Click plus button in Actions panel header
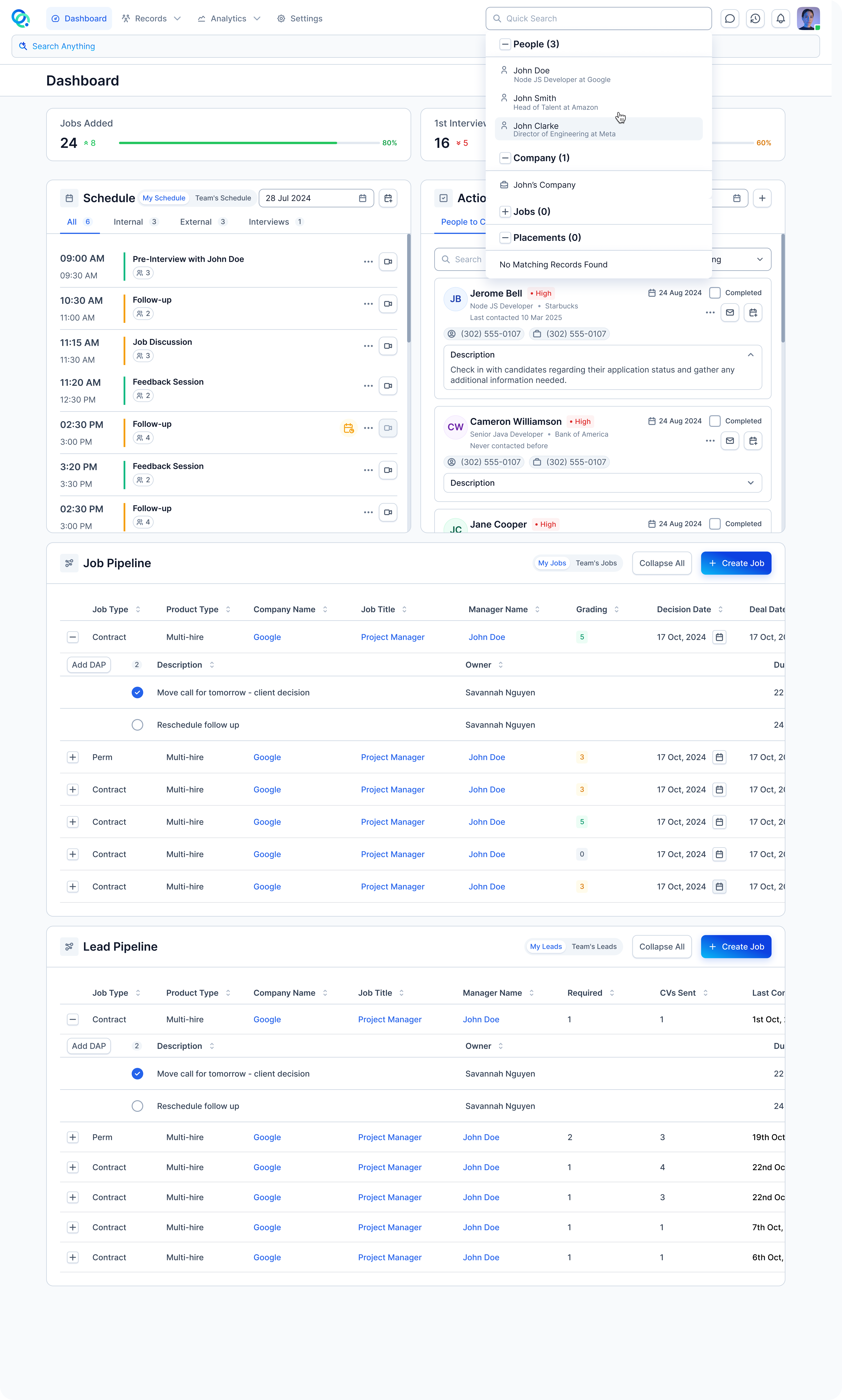 pyautogui.click(x=762, y=198)
